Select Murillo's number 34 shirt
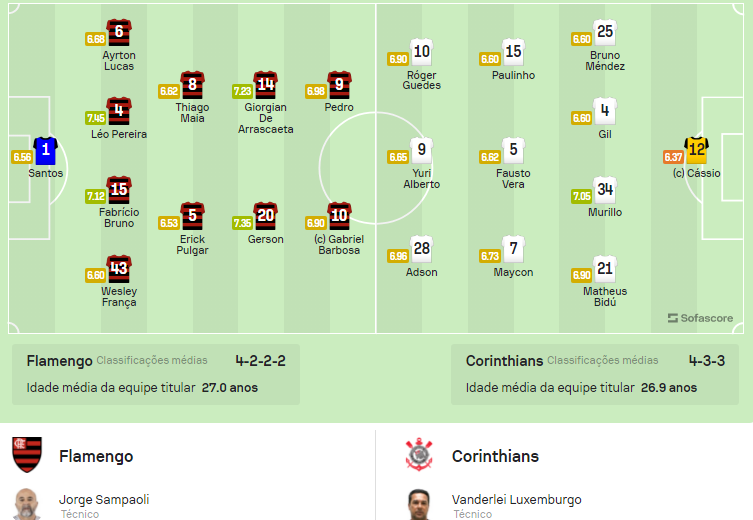Screen dimensions: 753x520 click(x=605, y=190)
